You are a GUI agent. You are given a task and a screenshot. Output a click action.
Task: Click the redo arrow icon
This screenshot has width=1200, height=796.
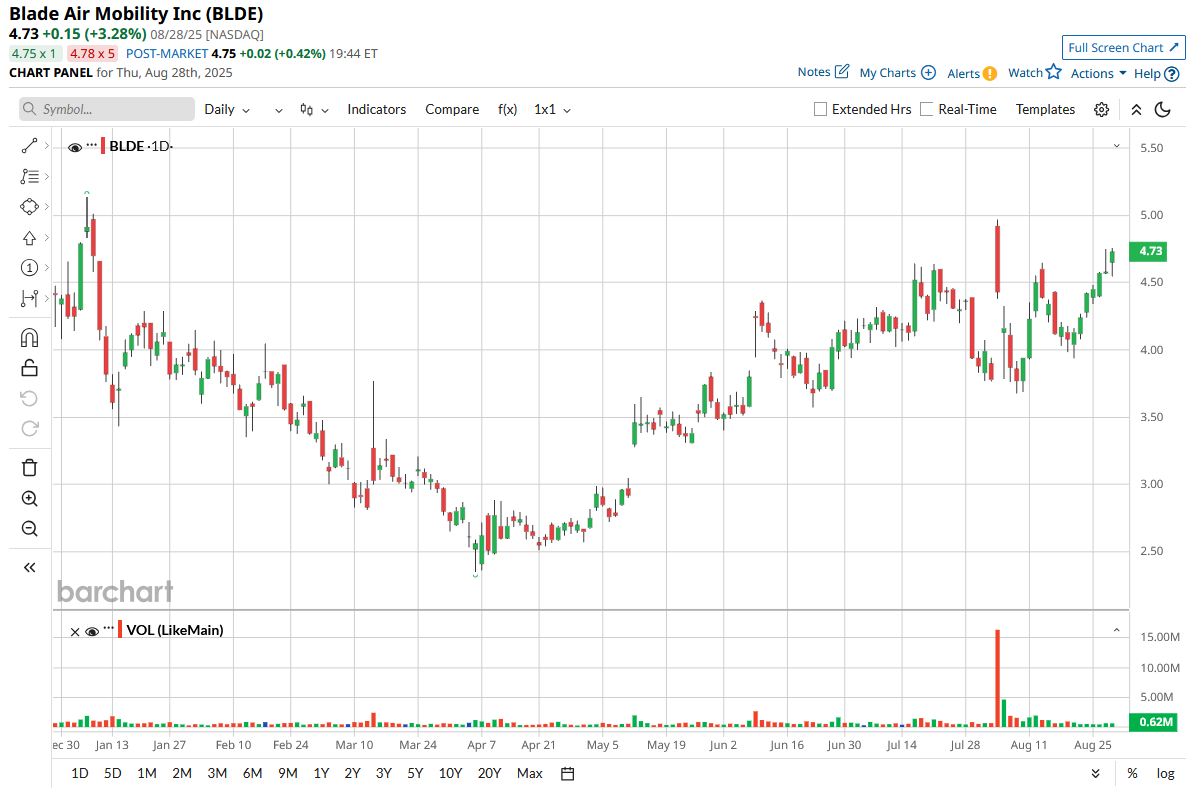(x=29, y=429)
